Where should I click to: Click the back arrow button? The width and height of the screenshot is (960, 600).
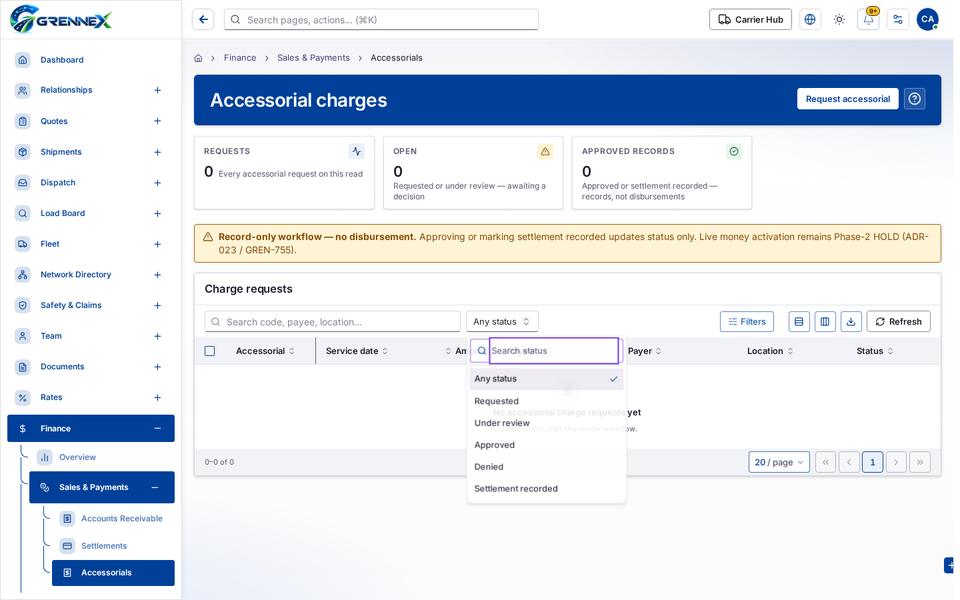click(x=203, y=20)
